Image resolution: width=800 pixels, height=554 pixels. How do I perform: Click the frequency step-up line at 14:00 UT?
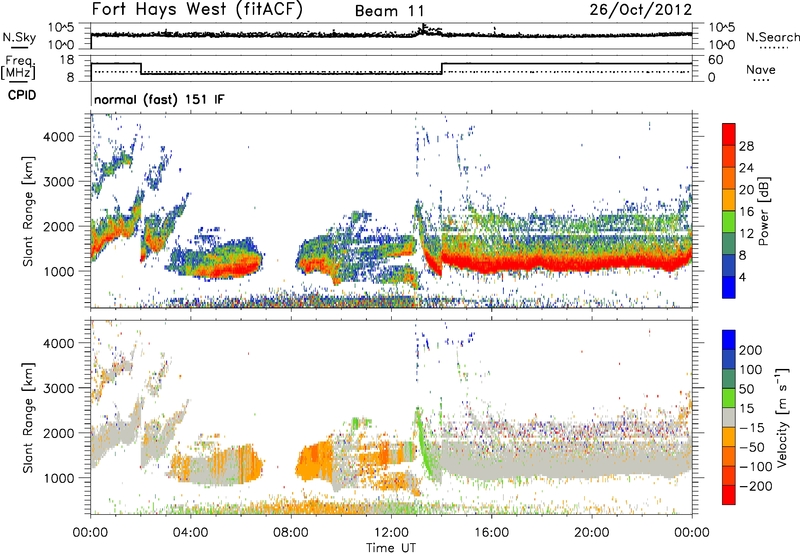coord(442,68)
